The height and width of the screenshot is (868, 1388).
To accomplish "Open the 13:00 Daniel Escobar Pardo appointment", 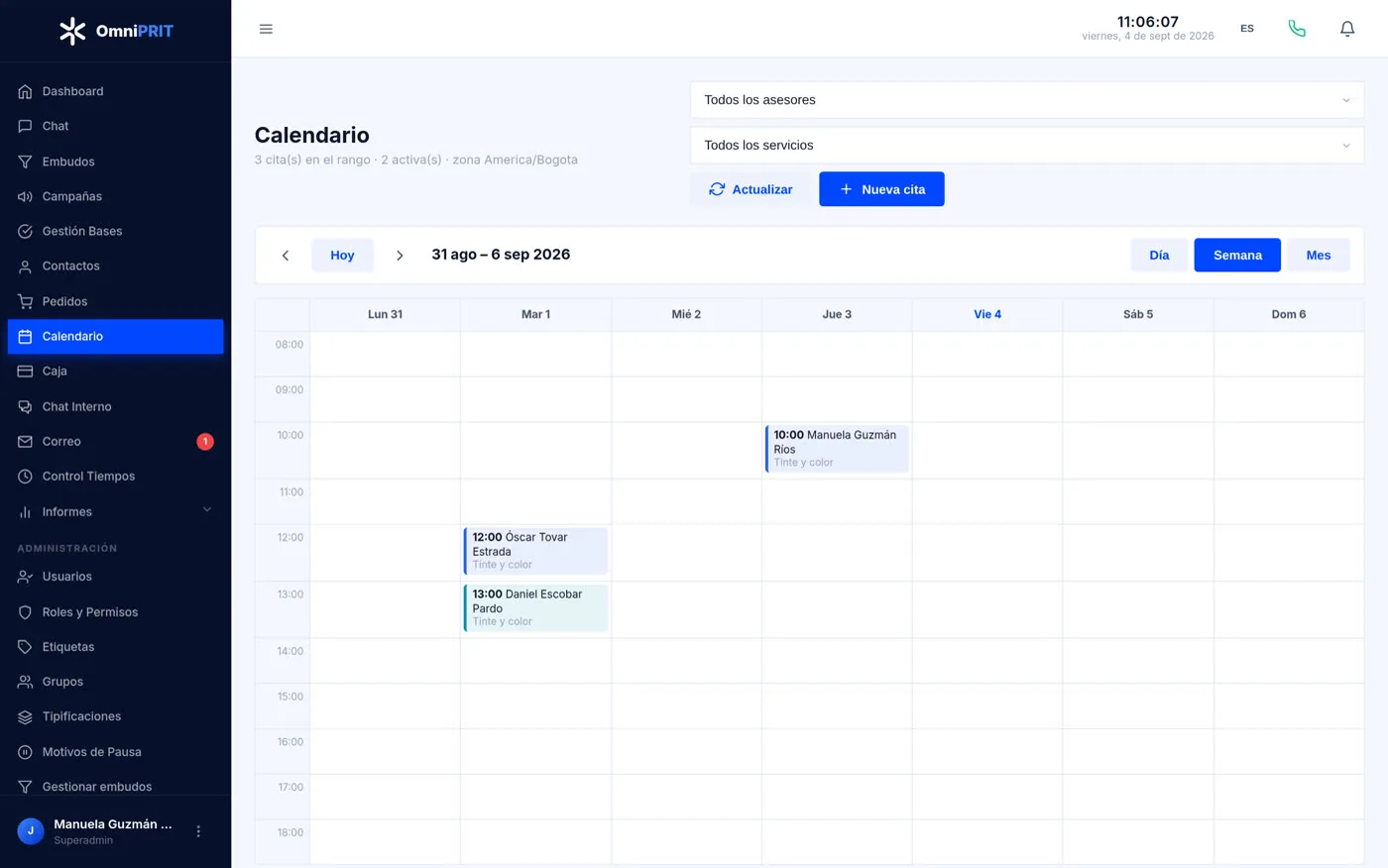I will [535, 607].
